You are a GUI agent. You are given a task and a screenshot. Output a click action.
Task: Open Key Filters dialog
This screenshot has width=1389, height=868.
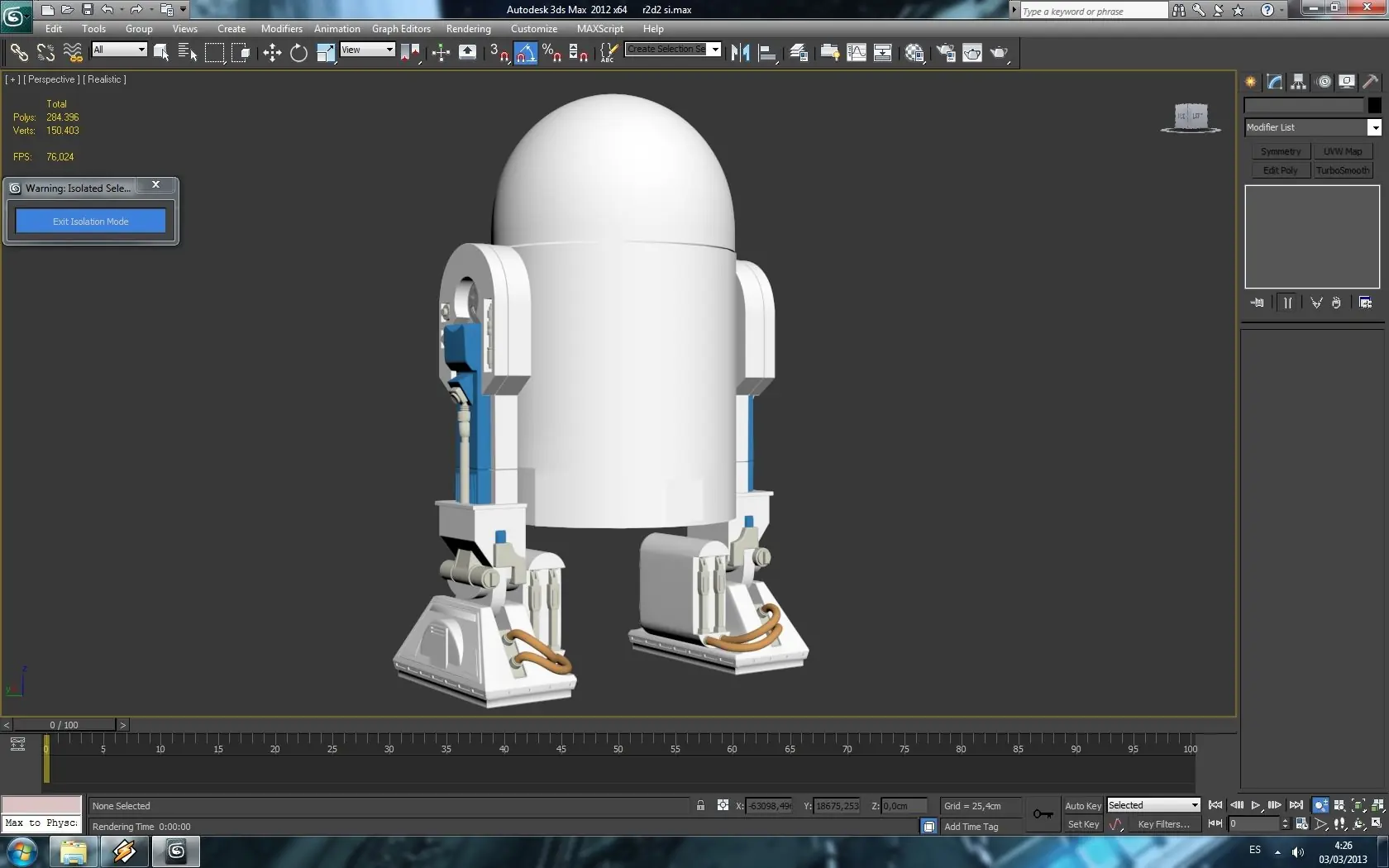click(1164, 824)
